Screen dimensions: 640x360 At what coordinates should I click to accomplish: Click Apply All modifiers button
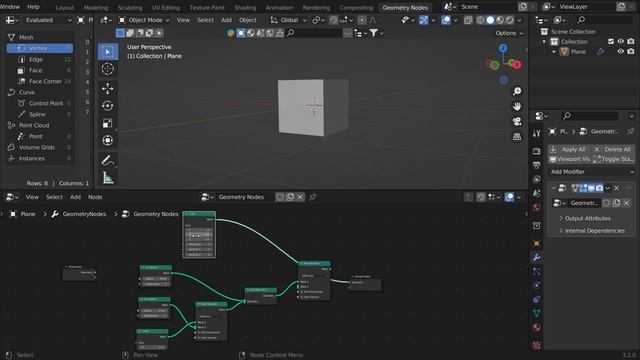click(569, 149)
